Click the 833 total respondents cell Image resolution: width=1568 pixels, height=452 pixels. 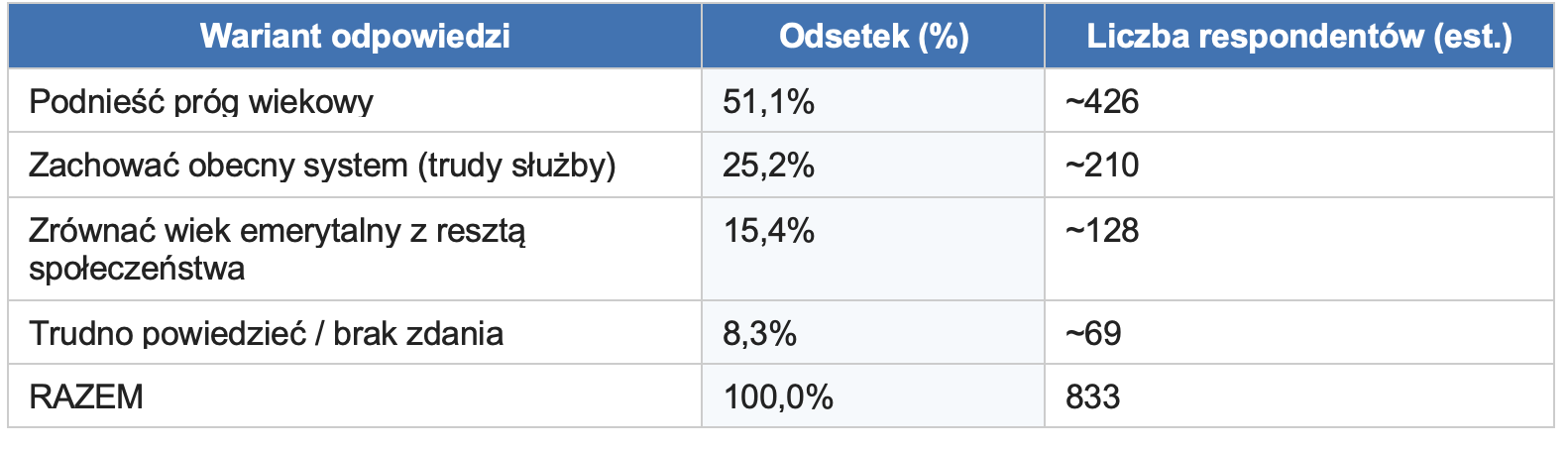[x=1092, y=396]
